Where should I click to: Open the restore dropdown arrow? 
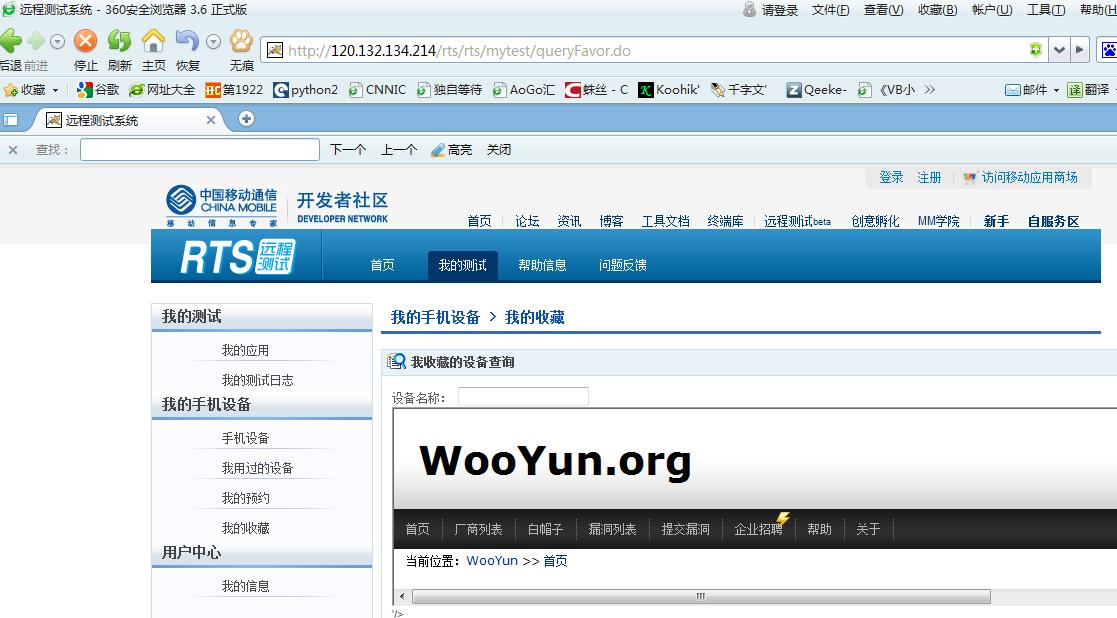tap(213, 41)
